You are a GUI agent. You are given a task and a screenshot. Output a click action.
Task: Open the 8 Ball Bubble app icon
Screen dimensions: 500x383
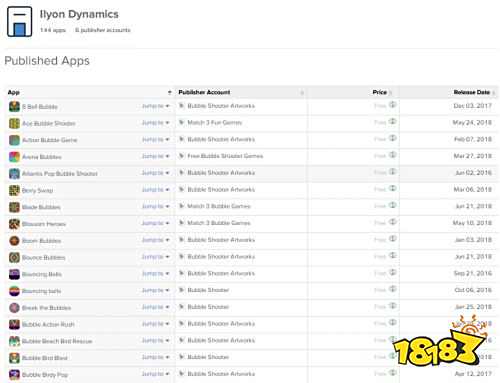[14, 106]
